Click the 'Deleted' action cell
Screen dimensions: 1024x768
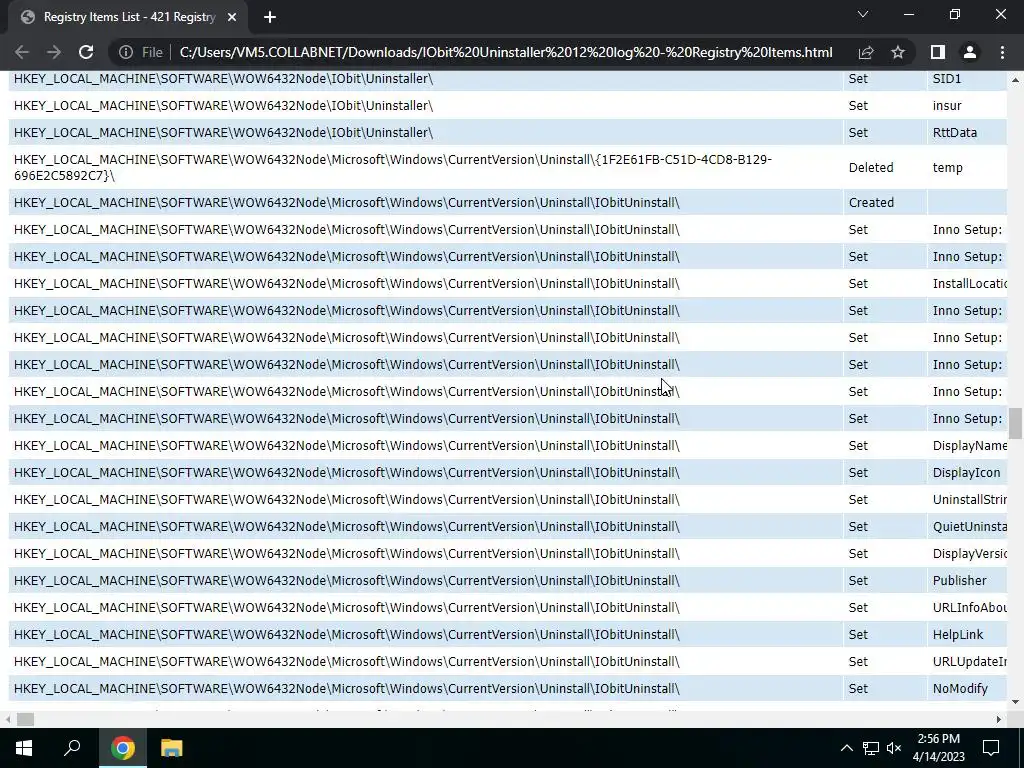click(884, 168)
